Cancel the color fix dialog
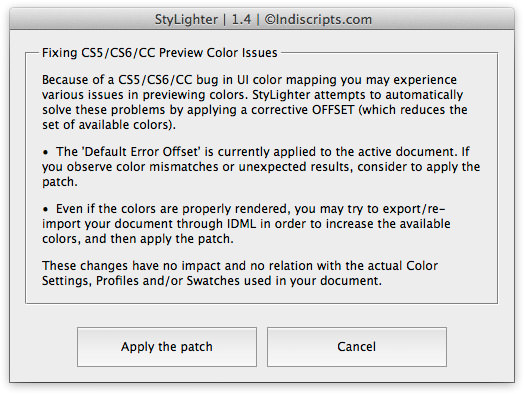 click(357, 347)
